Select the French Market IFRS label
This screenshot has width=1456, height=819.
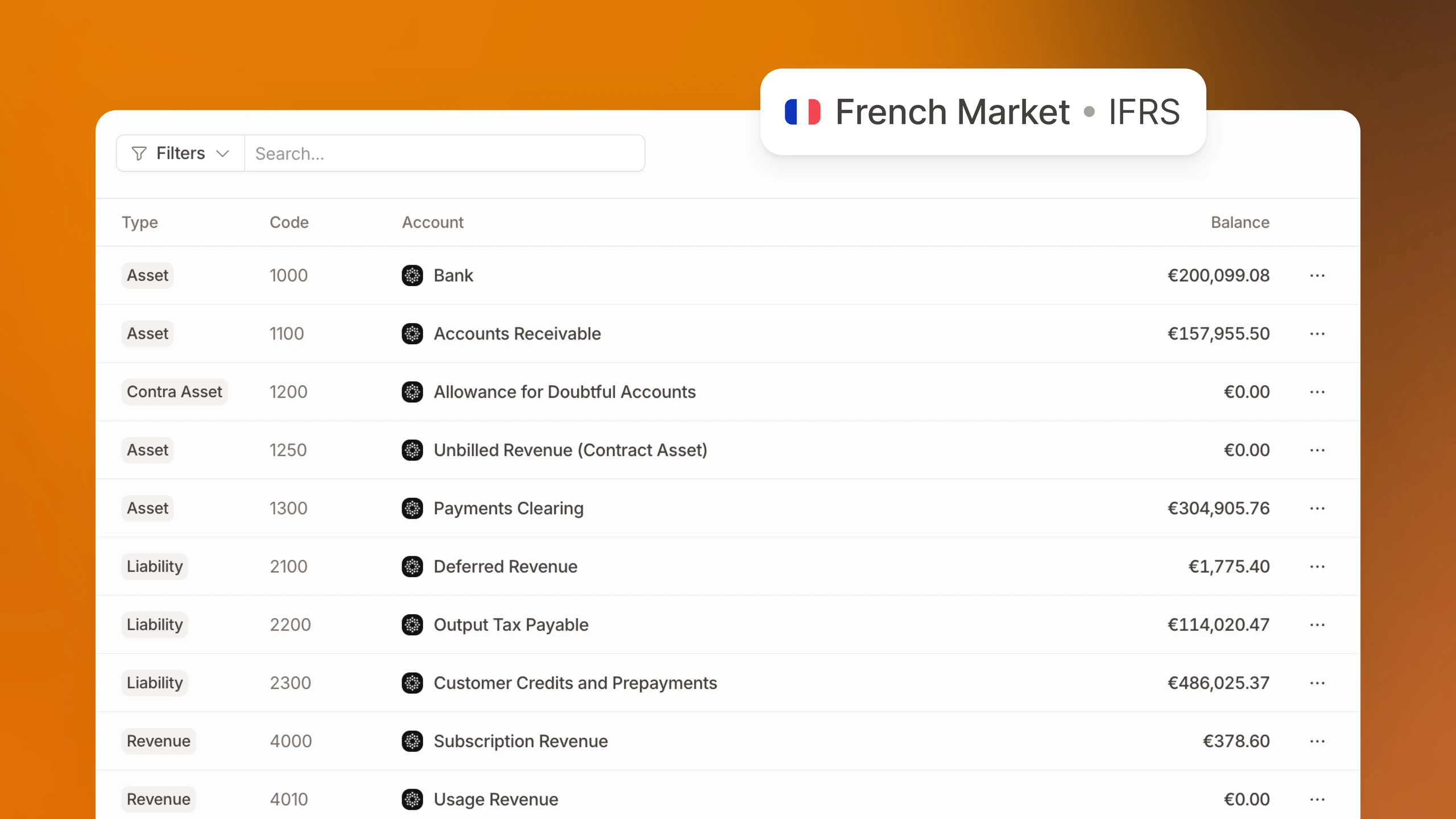click(x=1007, y=111)
